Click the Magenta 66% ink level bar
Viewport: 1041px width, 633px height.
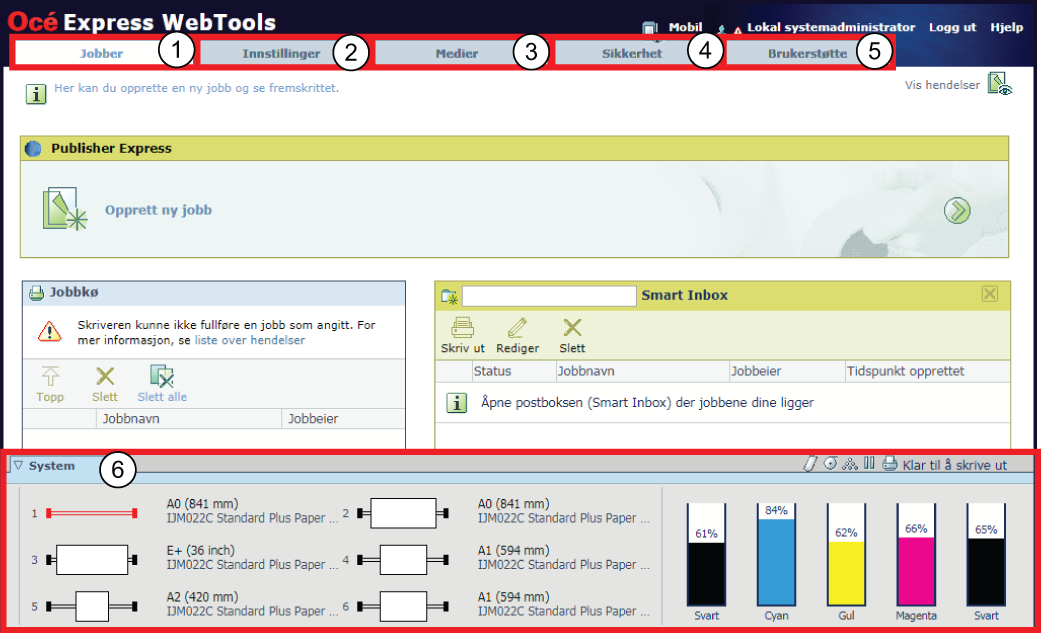point(916,555)
